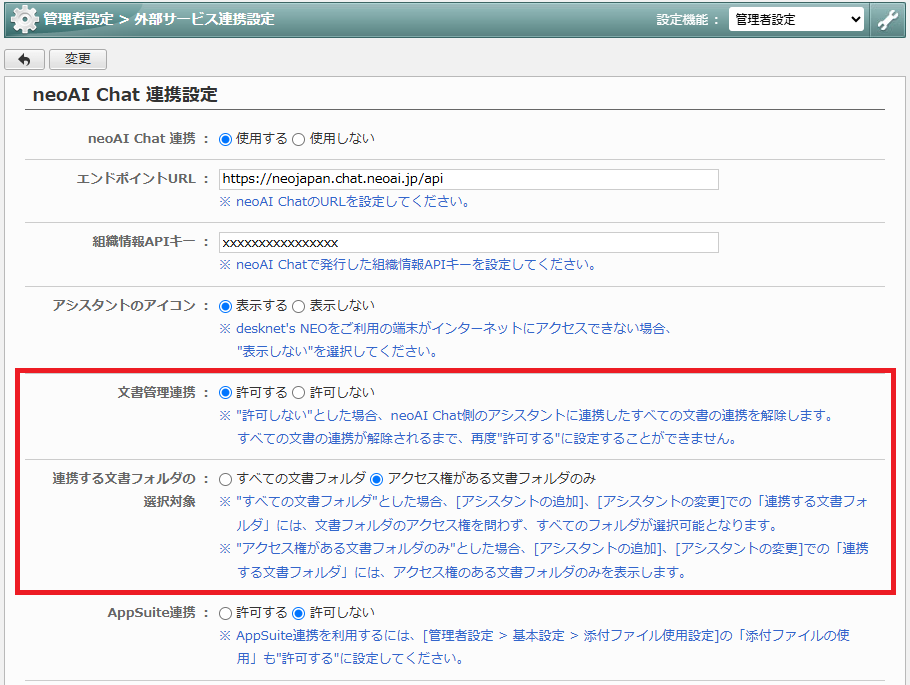910x685 pixels.
Task: Select 表示する for アシスタントのアイコン
Action: pos(225,306)
